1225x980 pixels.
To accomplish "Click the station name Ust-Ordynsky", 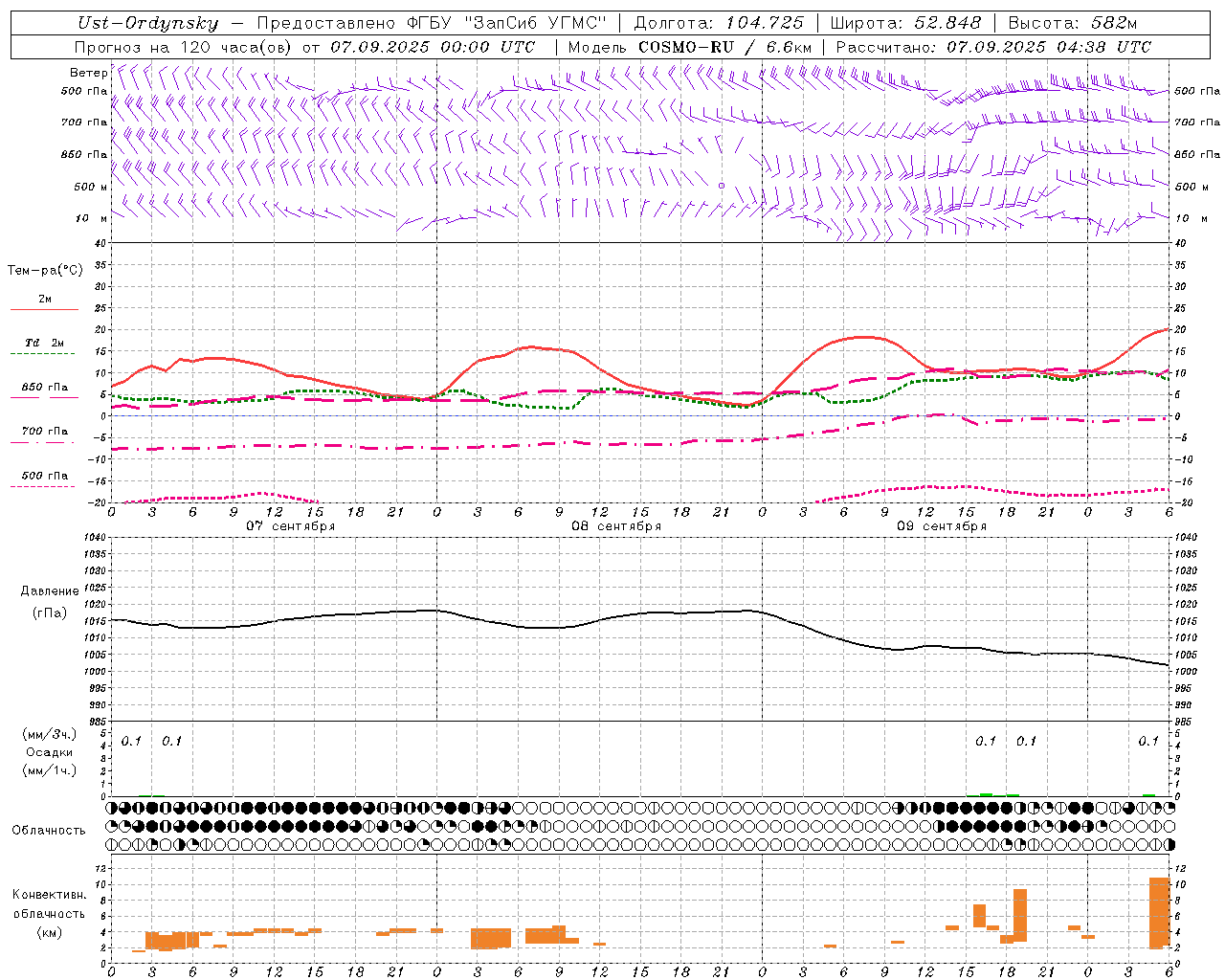I will pos(147,24).
